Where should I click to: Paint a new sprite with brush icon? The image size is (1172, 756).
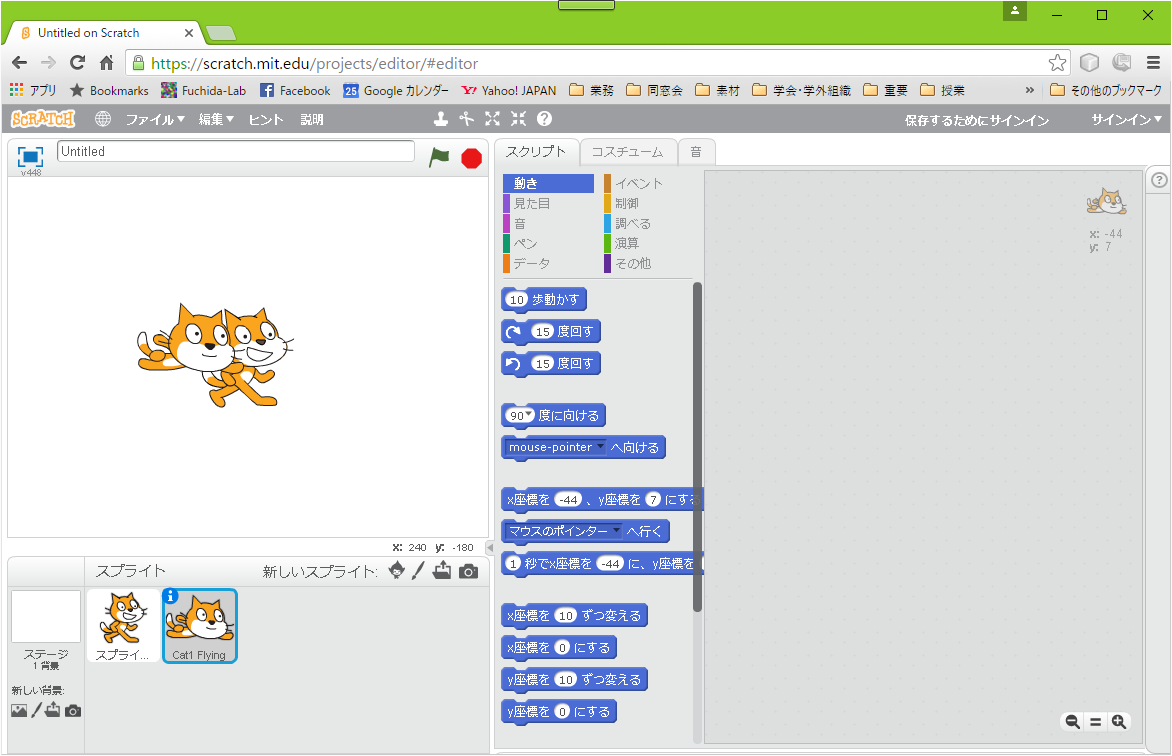point(419,571)
